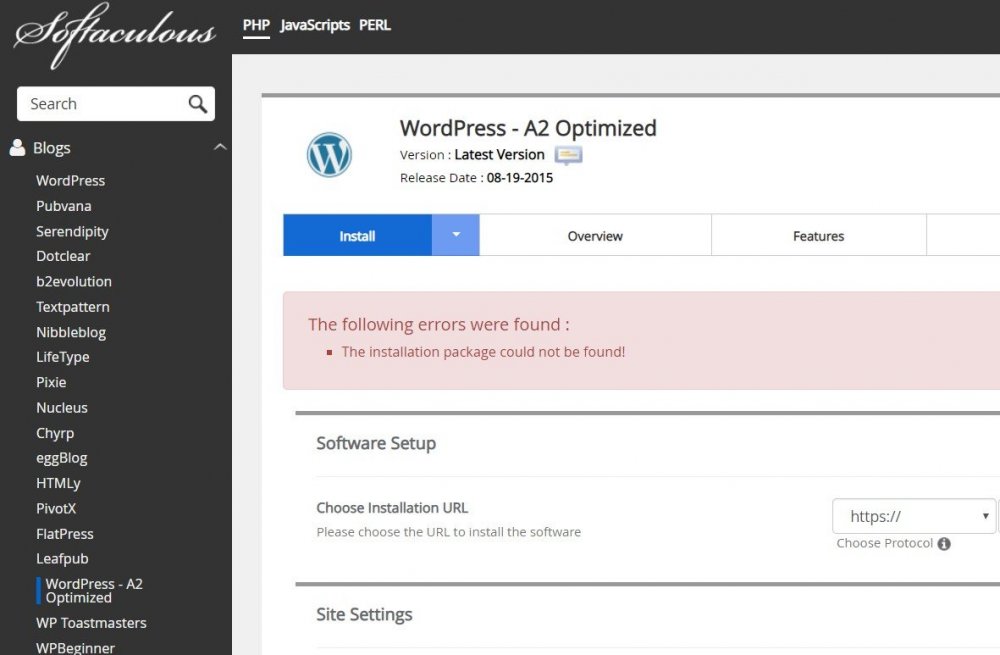
Task: Open the Install button dropdown arrow
Action: pos(456,235)
